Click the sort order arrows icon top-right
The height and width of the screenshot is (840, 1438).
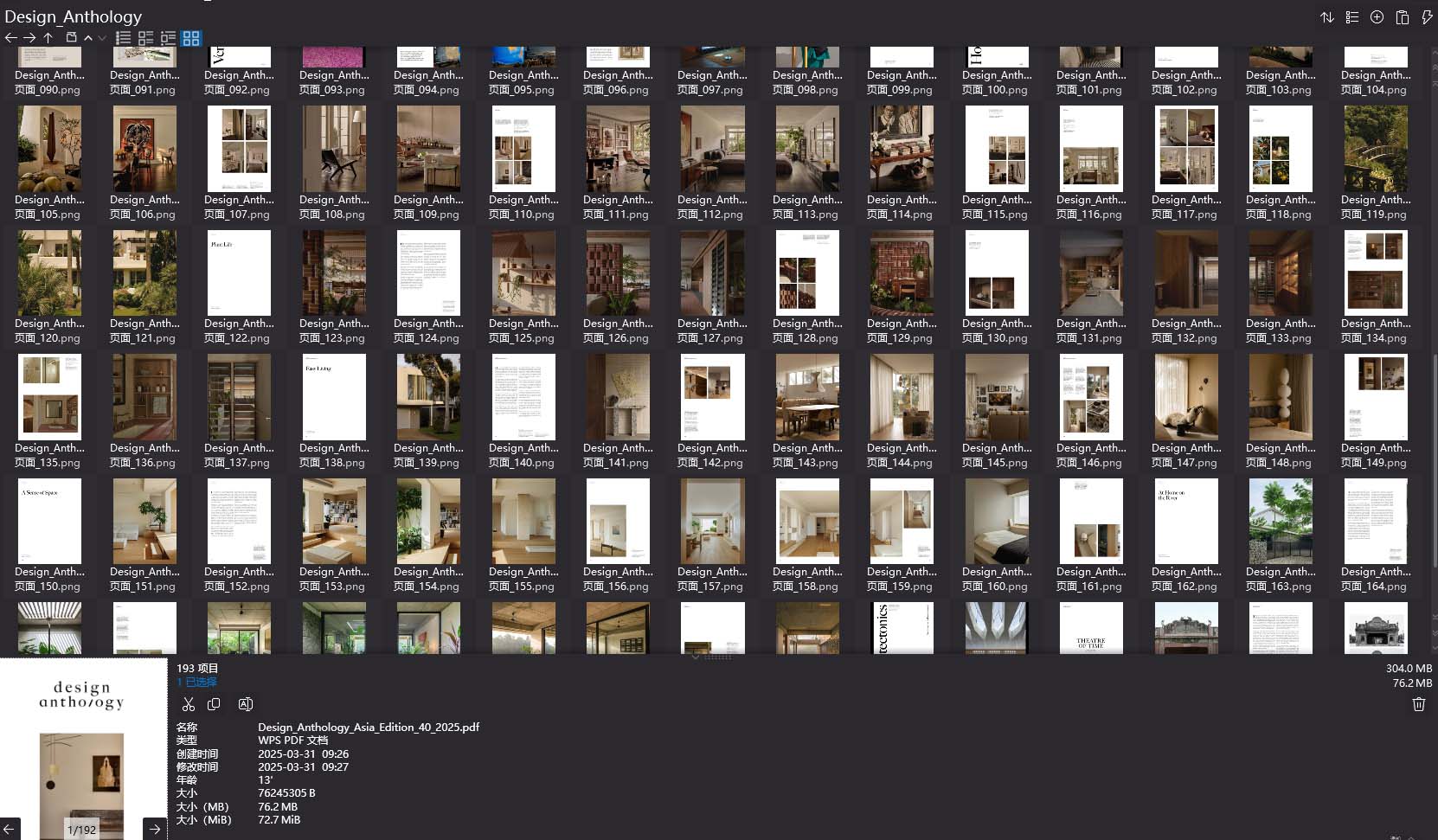[x=1327, y=16]
